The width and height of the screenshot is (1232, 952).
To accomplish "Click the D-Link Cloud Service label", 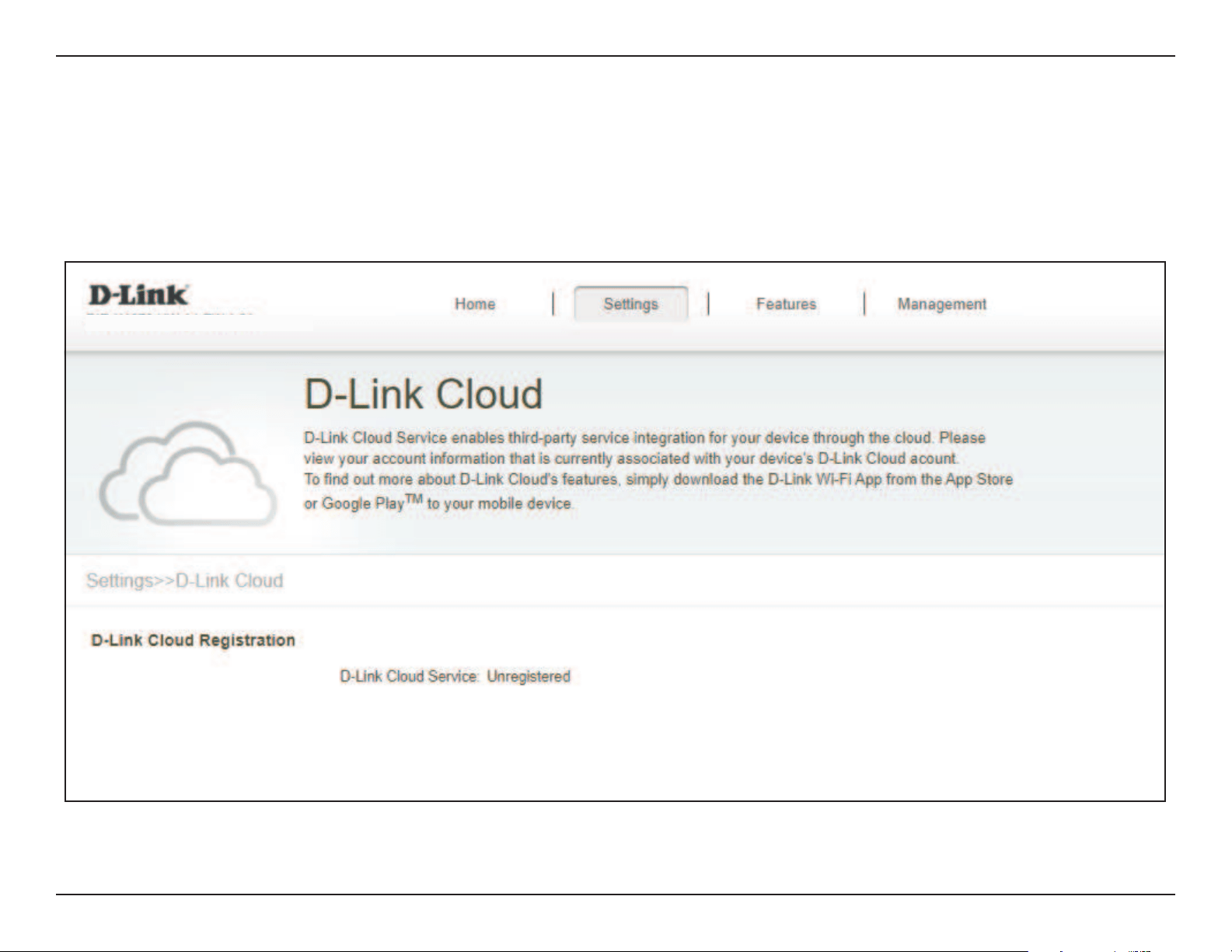I will (x=410, y=676).
